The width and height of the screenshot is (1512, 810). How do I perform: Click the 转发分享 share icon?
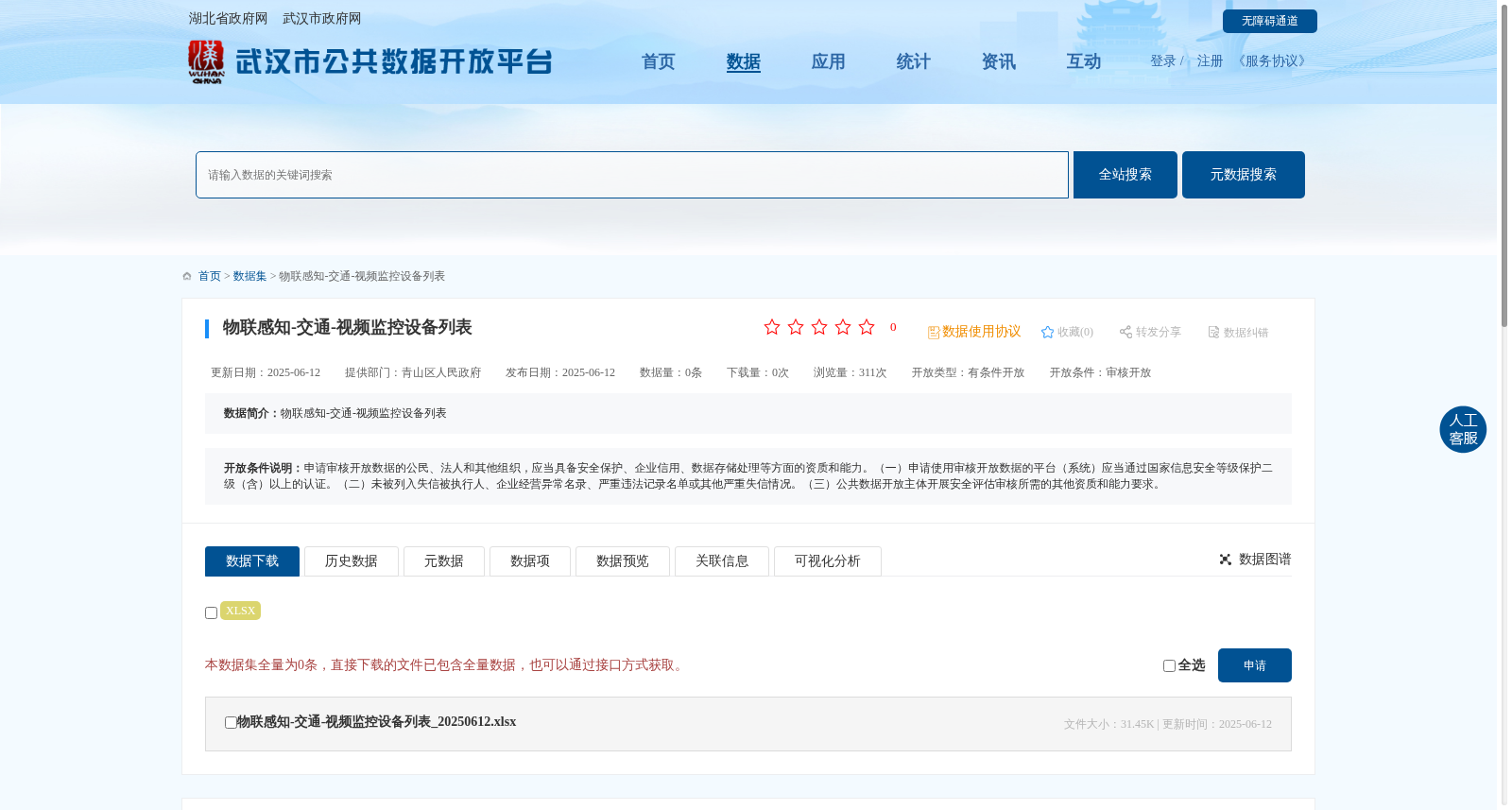pyautogui.click(x=1125, y=332)
